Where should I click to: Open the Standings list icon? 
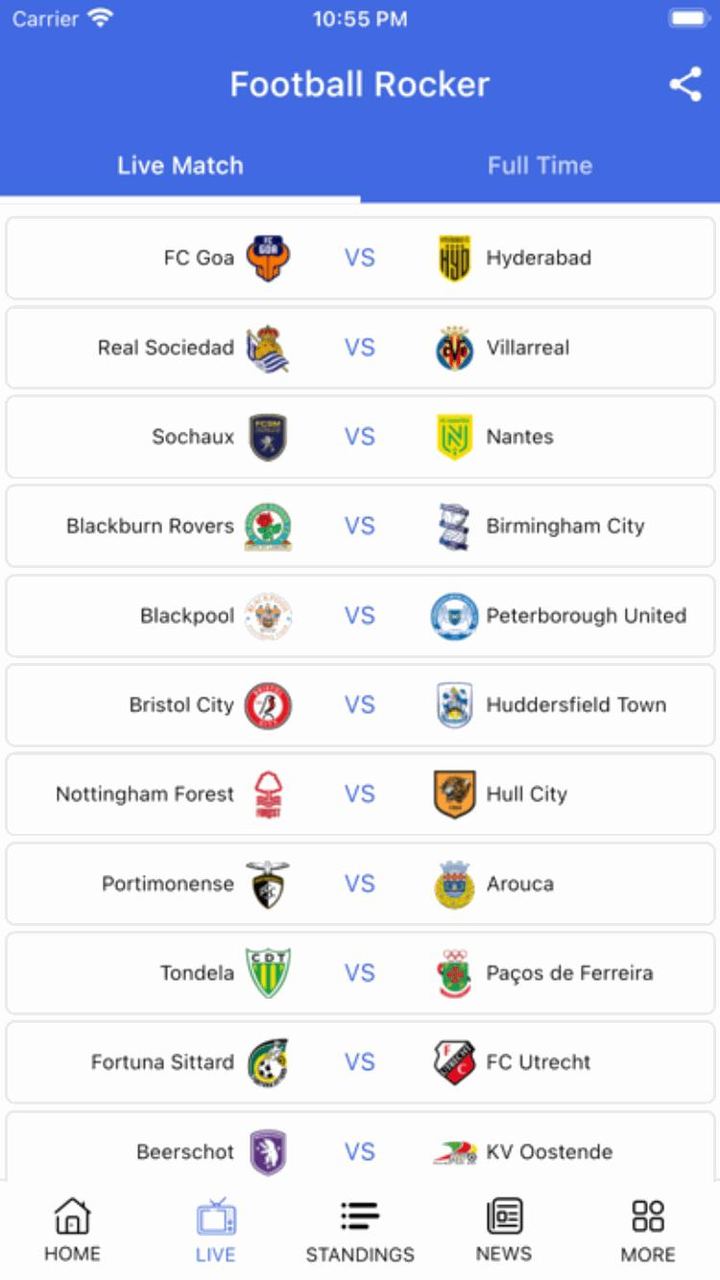(x=360, y=1216)
